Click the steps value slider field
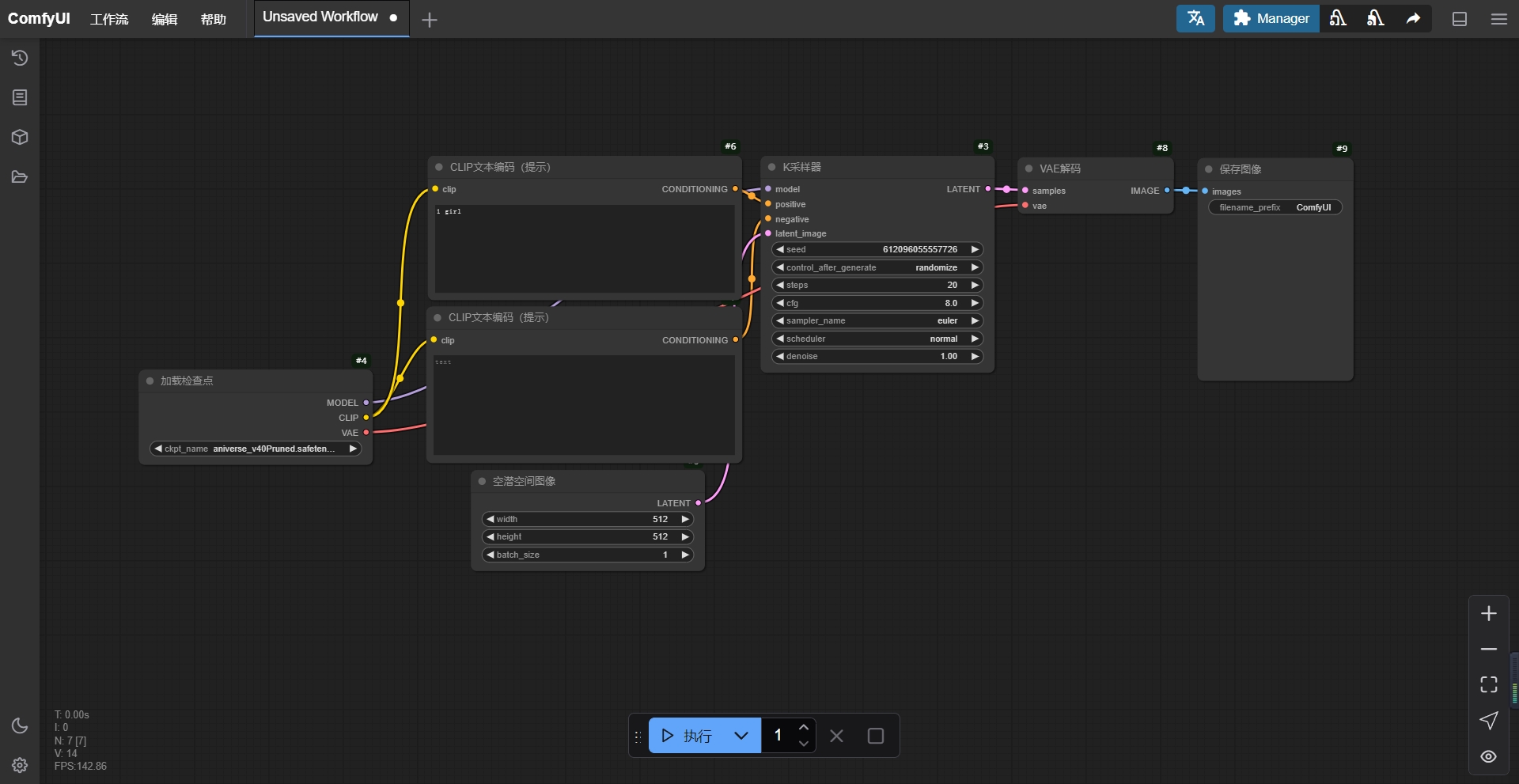Viewport: 1519px width, 784px height. tap(877, 285)
